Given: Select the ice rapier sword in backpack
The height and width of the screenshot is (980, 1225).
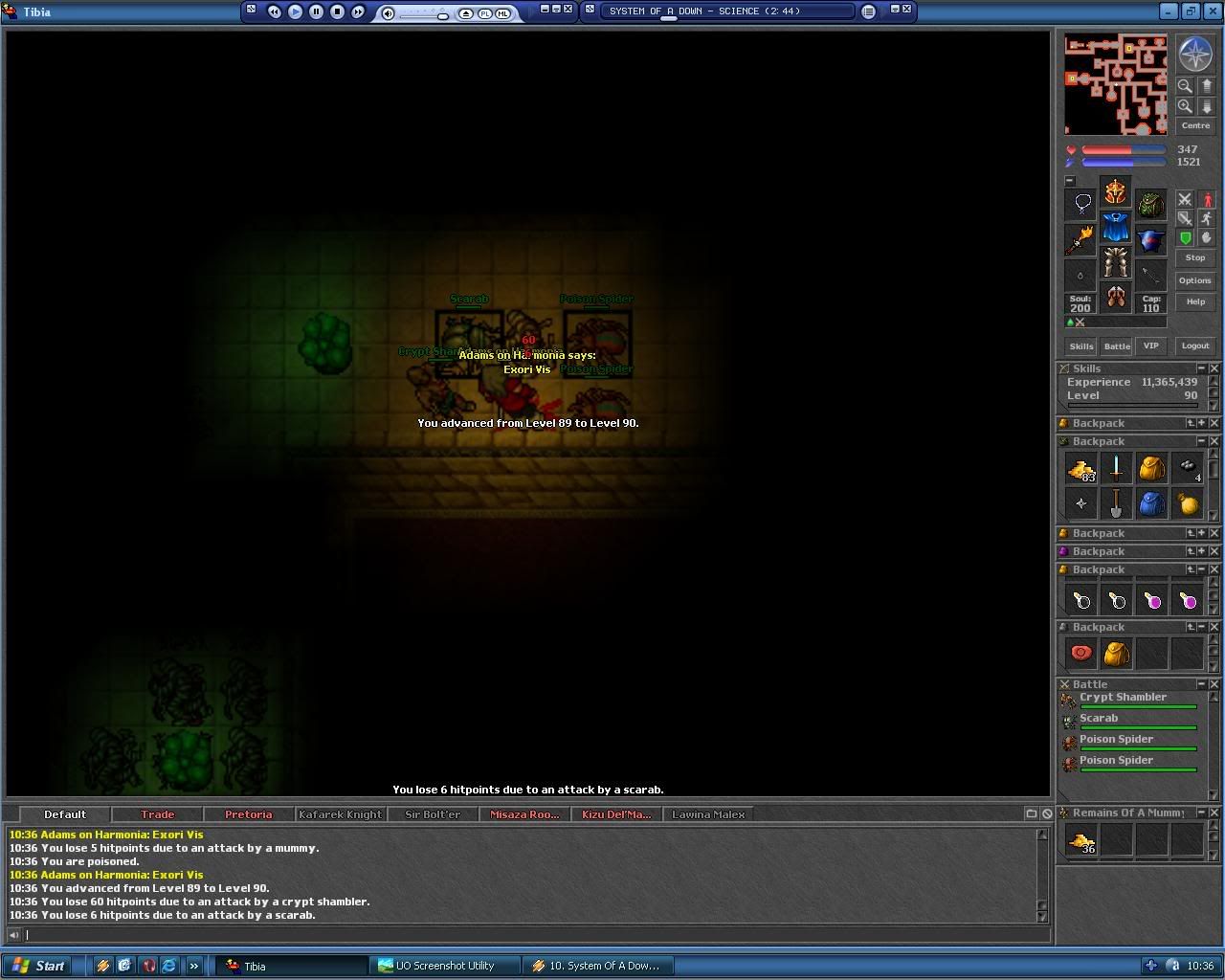Looking at the screenshot, I should [x=1116, y=468].
